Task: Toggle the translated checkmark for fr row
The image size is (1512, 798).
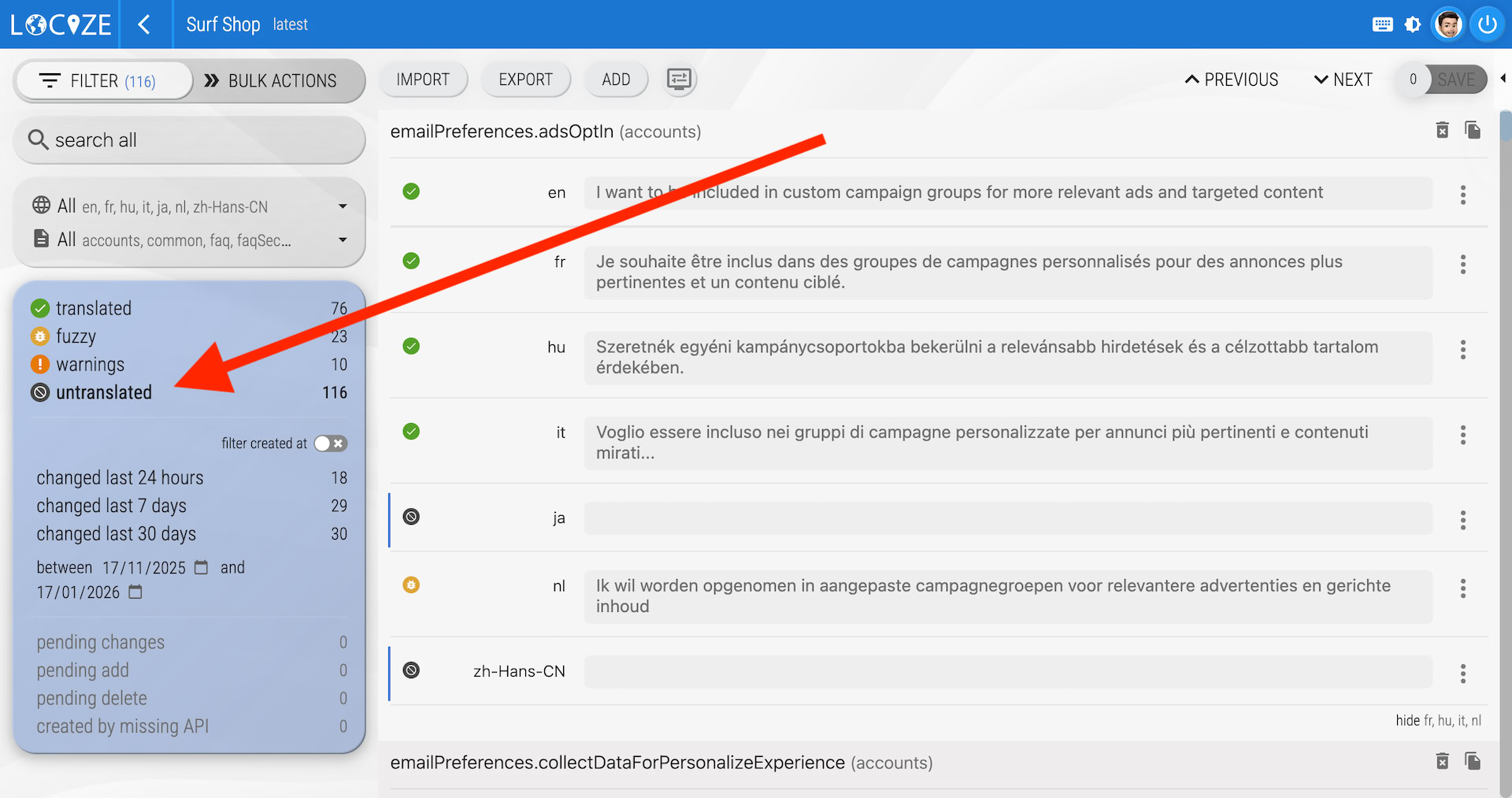Action: pos(411,261)
